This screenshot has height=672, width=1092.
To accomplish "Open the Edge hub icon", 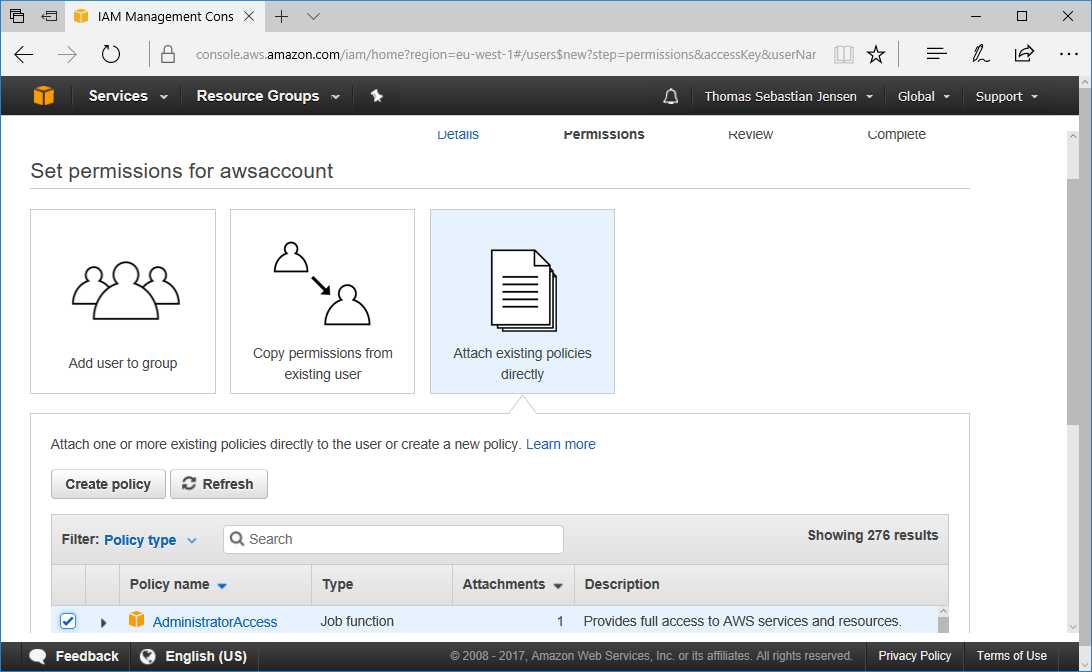I will click(x=936, y=54).
